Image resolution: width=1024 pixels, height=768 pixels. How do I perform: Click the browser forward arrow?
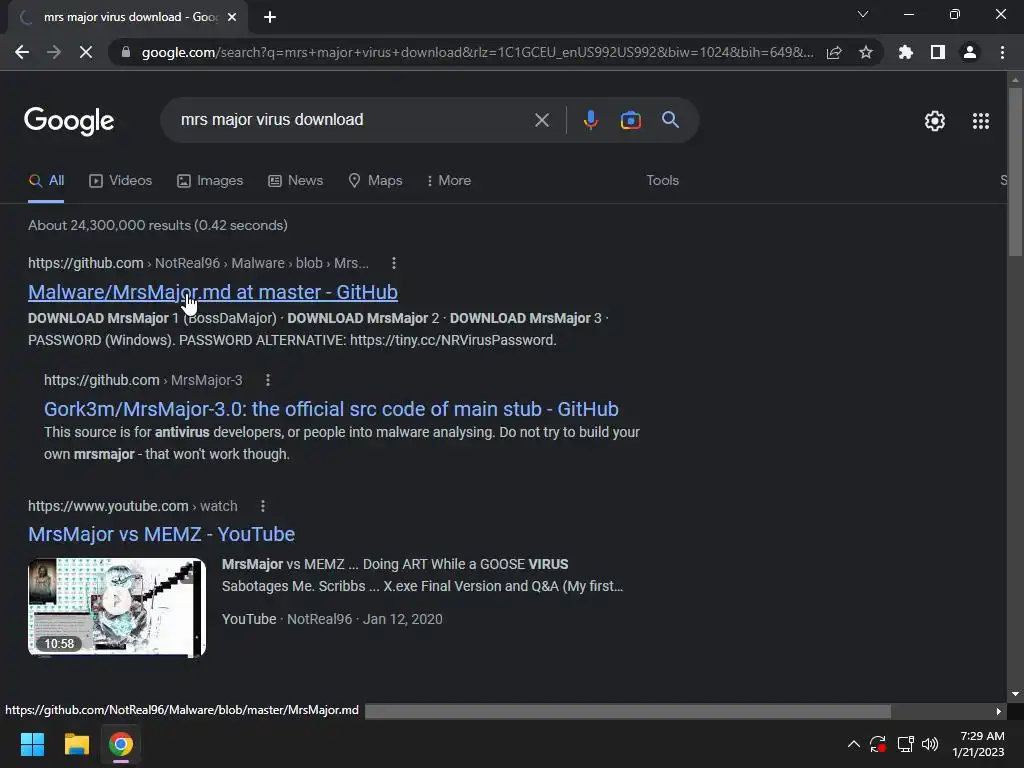point(54,52)
